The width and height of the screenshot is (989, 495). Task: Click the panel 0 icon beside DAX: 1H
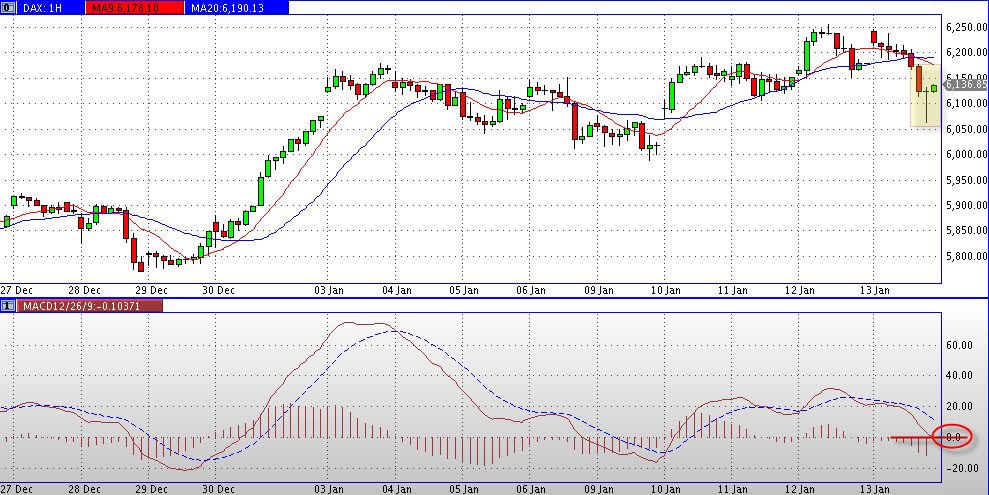7,6
